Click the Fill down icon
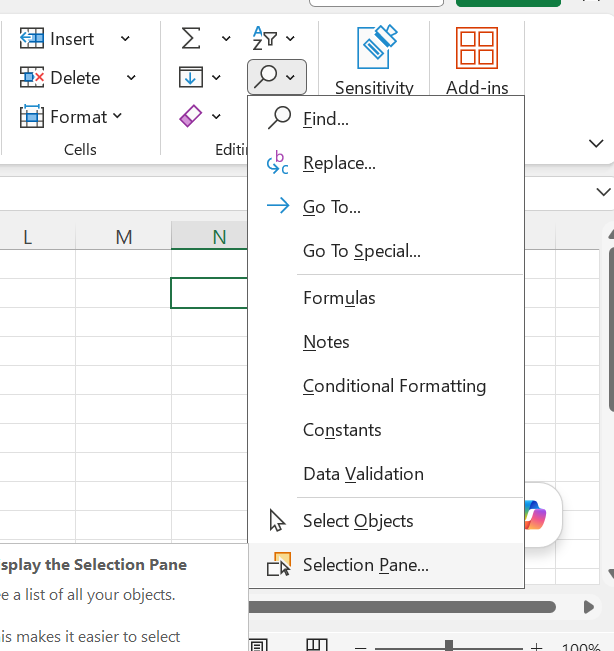Viewport: 614px width, 651px height. pyautogui.click(x=191, y=77)
